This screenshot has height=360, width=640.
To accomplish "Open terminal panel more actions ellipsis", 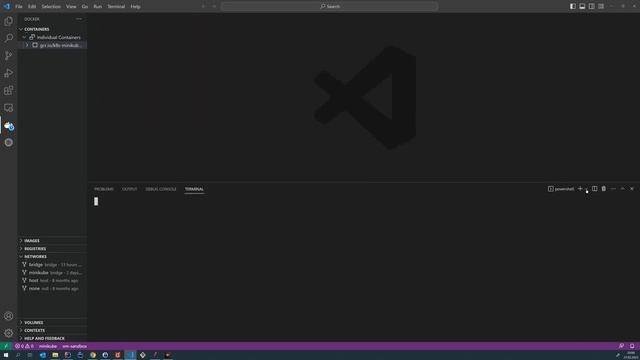I will tap(613, 189).
